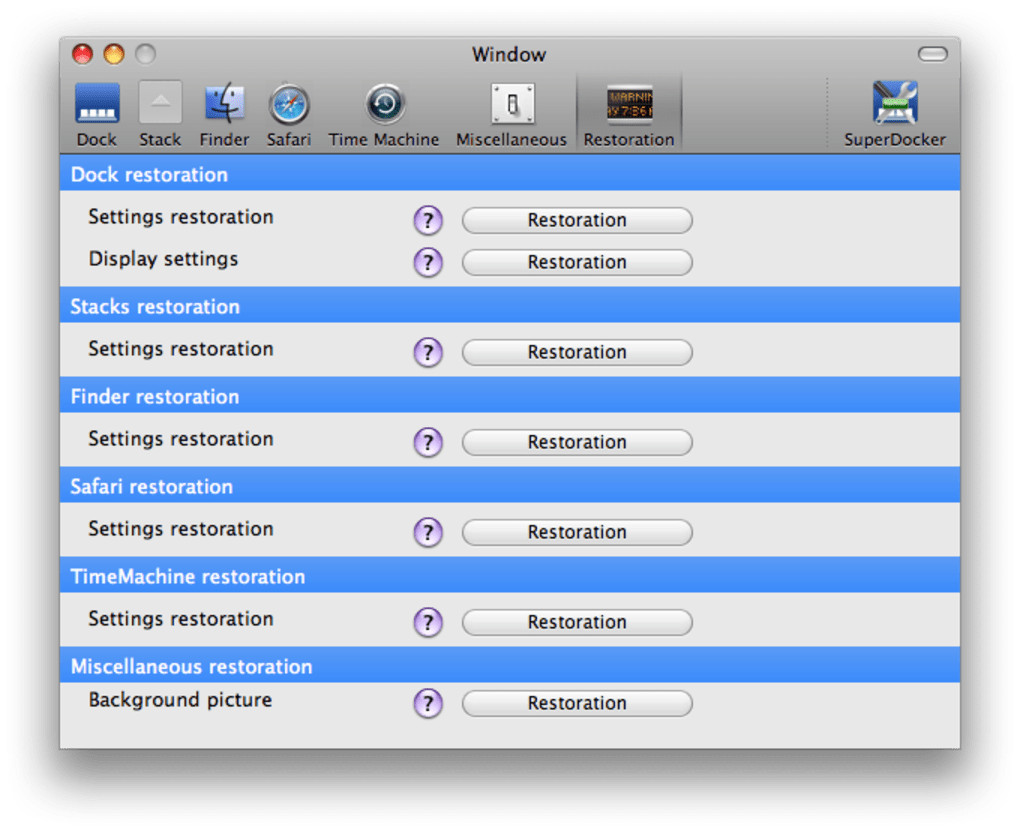Image resolution: width=1020 pixels, height=831 pixels.
Task: Open help for Background picture
Action: click(428, 703)
